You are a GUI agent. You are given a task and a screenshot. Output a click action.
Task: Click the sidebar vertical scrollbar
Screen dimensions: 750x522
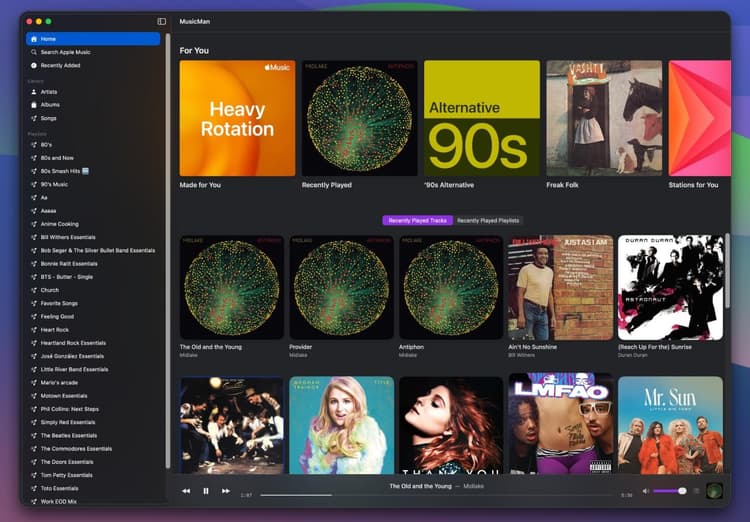coord(168,250)
